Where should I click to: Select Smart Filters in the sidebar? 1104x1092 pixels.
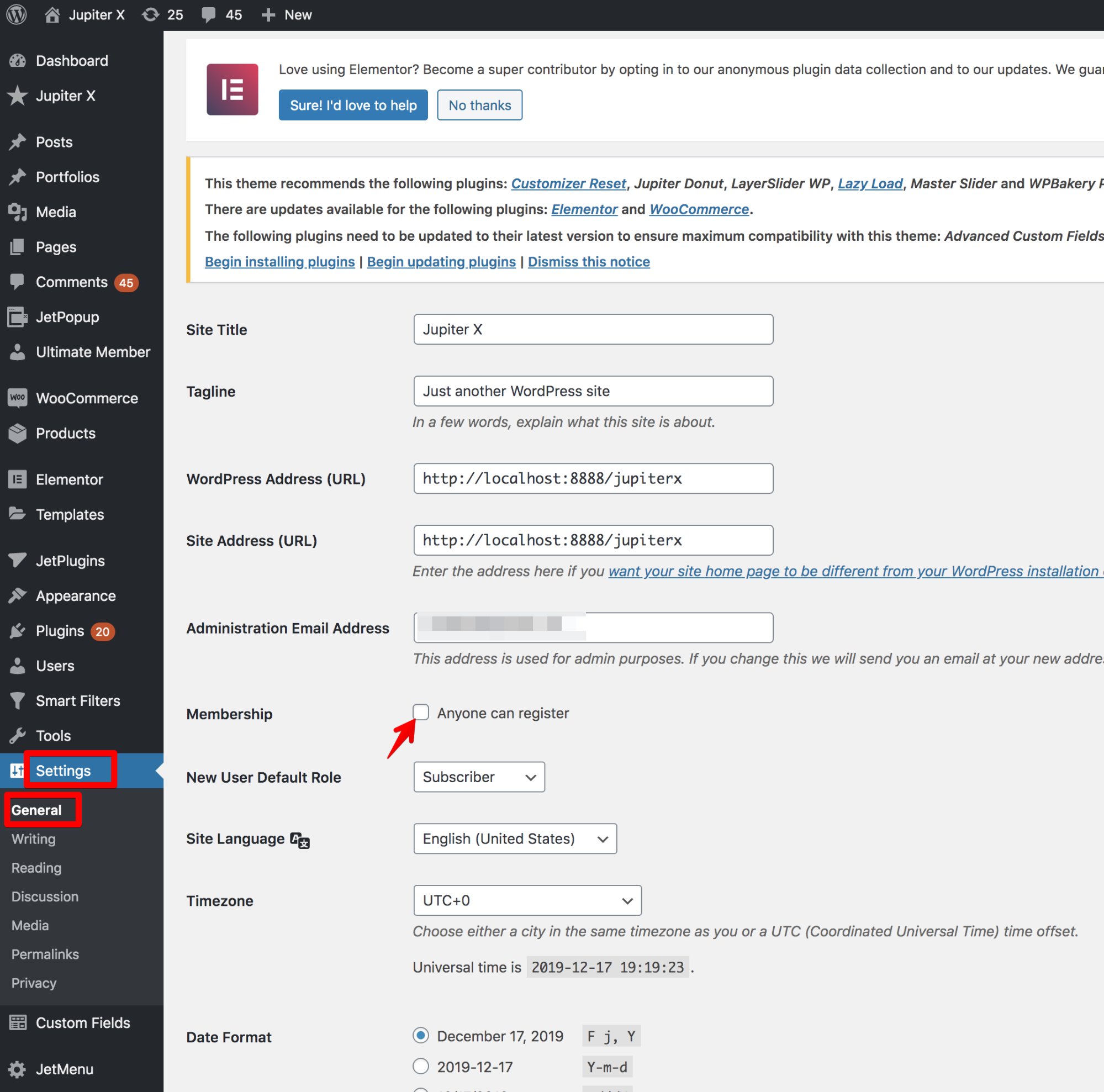coord(78,700)
